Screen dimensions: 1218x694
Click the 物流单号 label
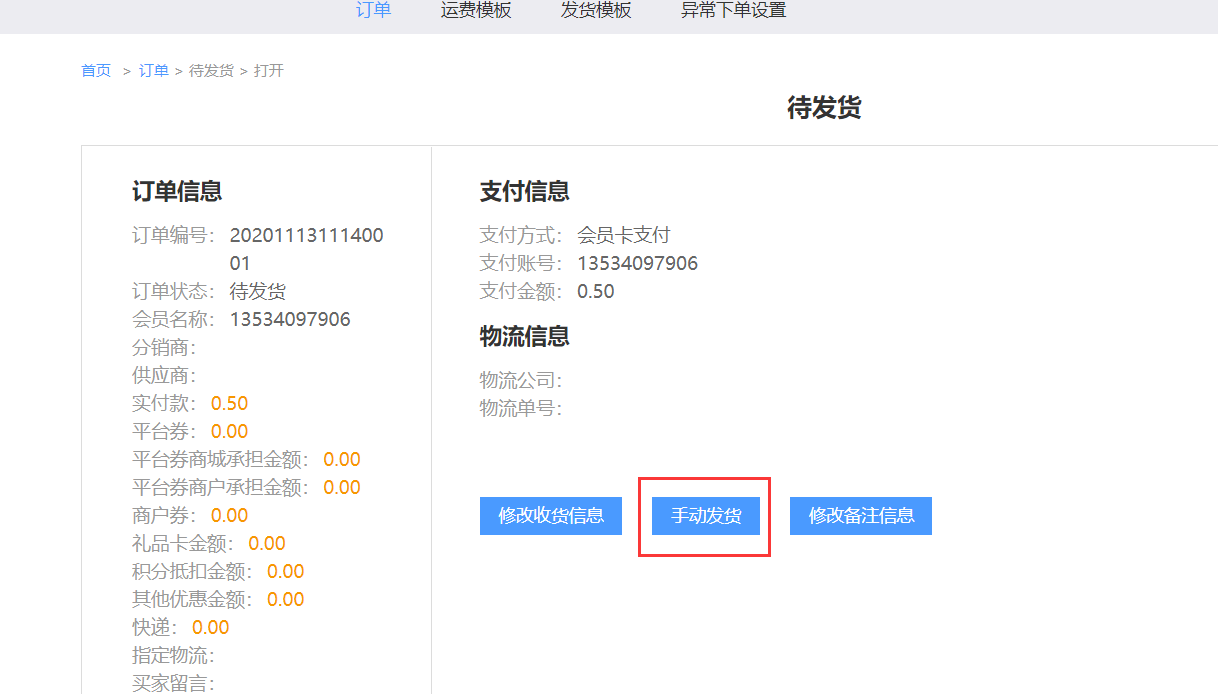tap(521, 409)
